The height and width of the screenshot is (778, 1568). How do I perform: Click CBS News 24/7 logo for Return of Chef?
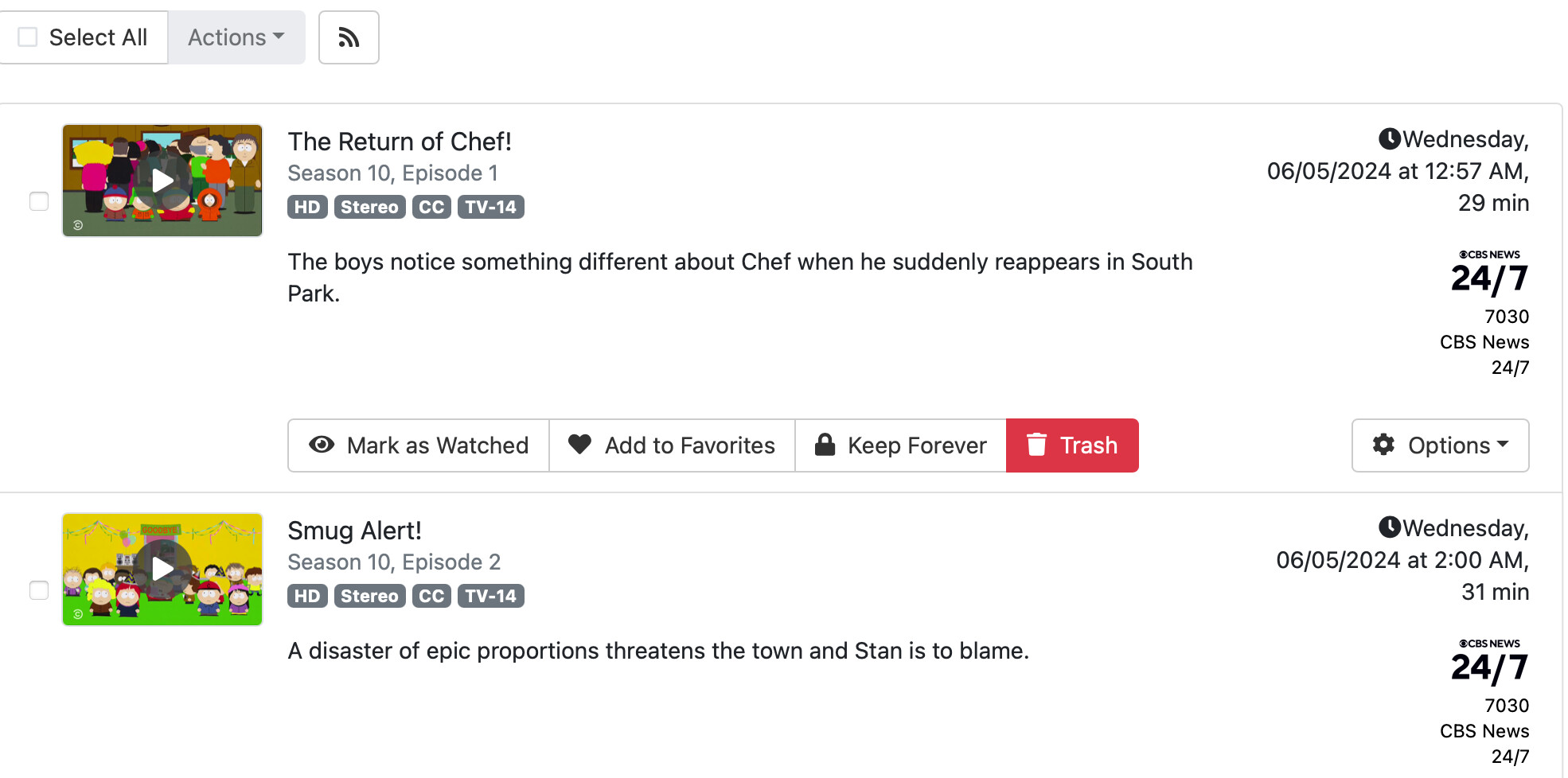click(1489, 273)
